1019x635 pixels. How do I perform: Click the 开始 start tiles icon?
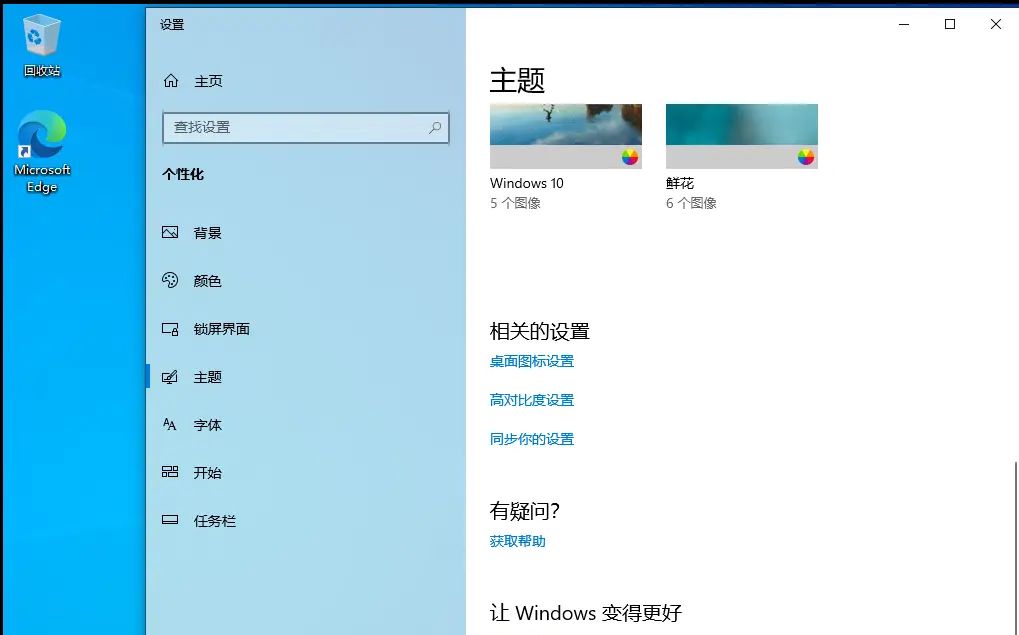pos(170,472)
